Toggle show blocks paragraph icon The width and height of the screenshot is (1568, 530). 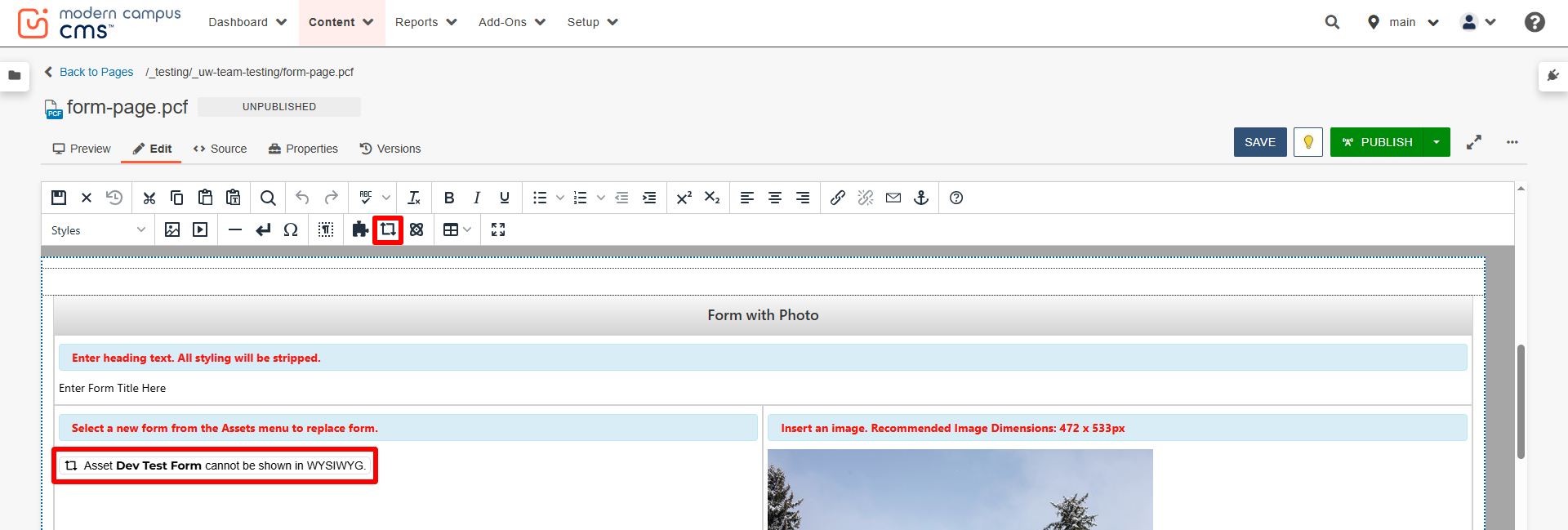click(x=326, y=229)
